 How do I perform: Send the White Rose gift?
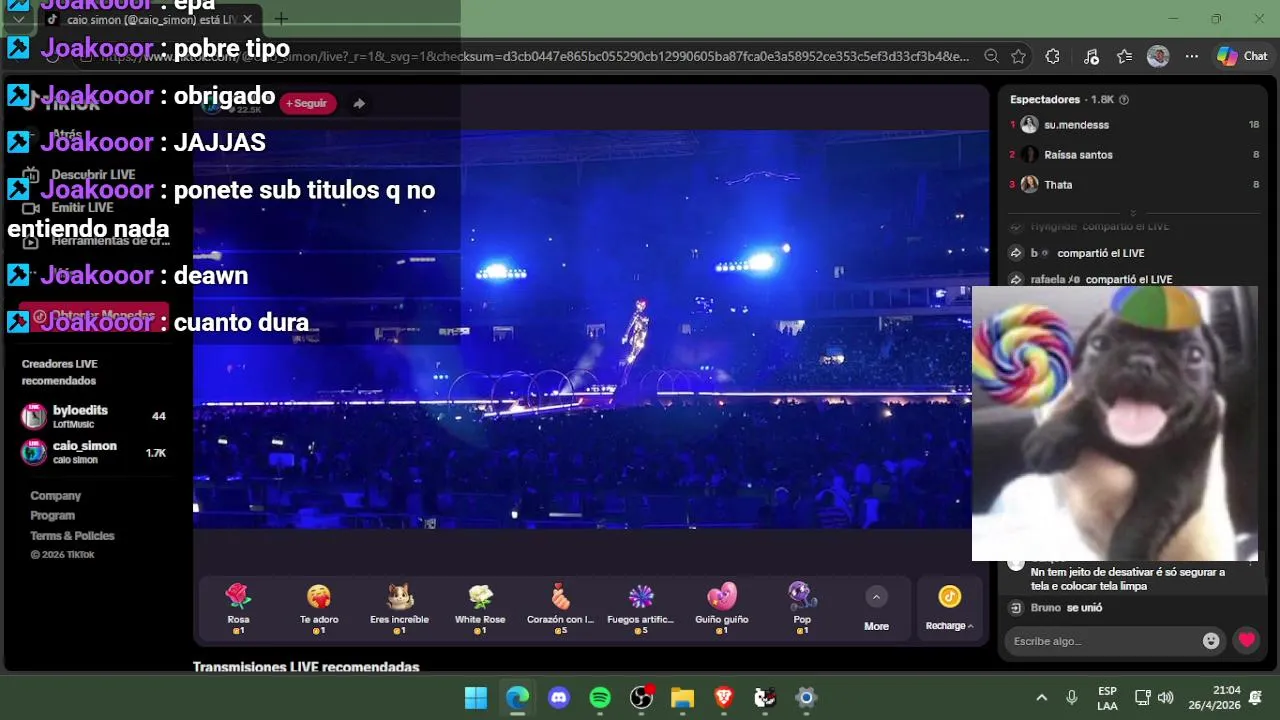[480, 608]
